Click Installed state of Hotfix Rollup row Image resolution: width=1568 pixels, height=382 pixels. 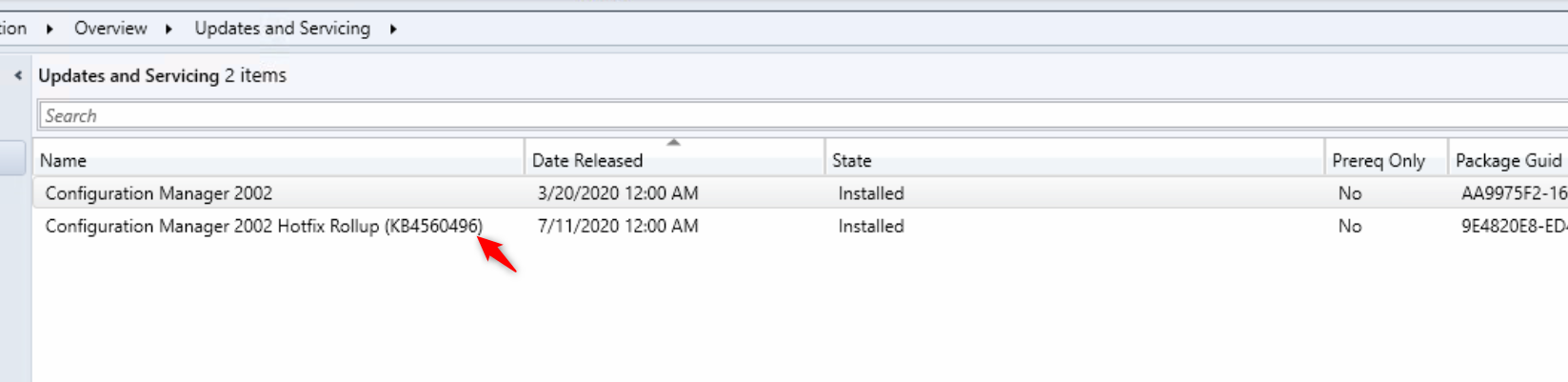871,226
